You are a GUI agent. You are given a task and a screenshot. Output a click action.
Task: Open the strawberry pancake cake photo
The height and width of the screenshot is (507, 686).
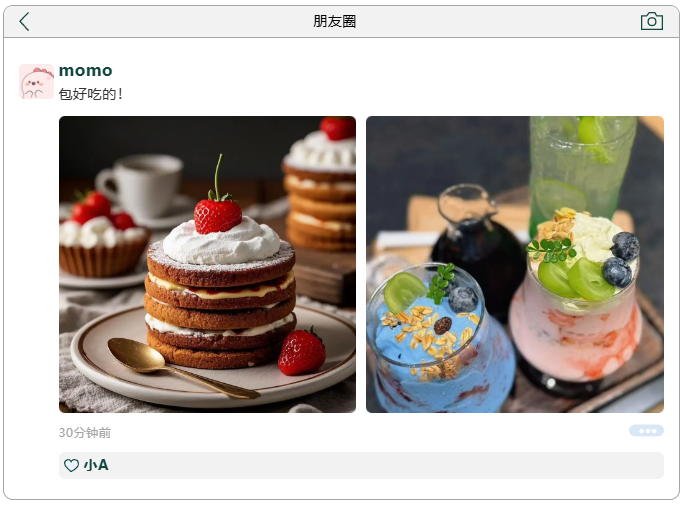207,264
